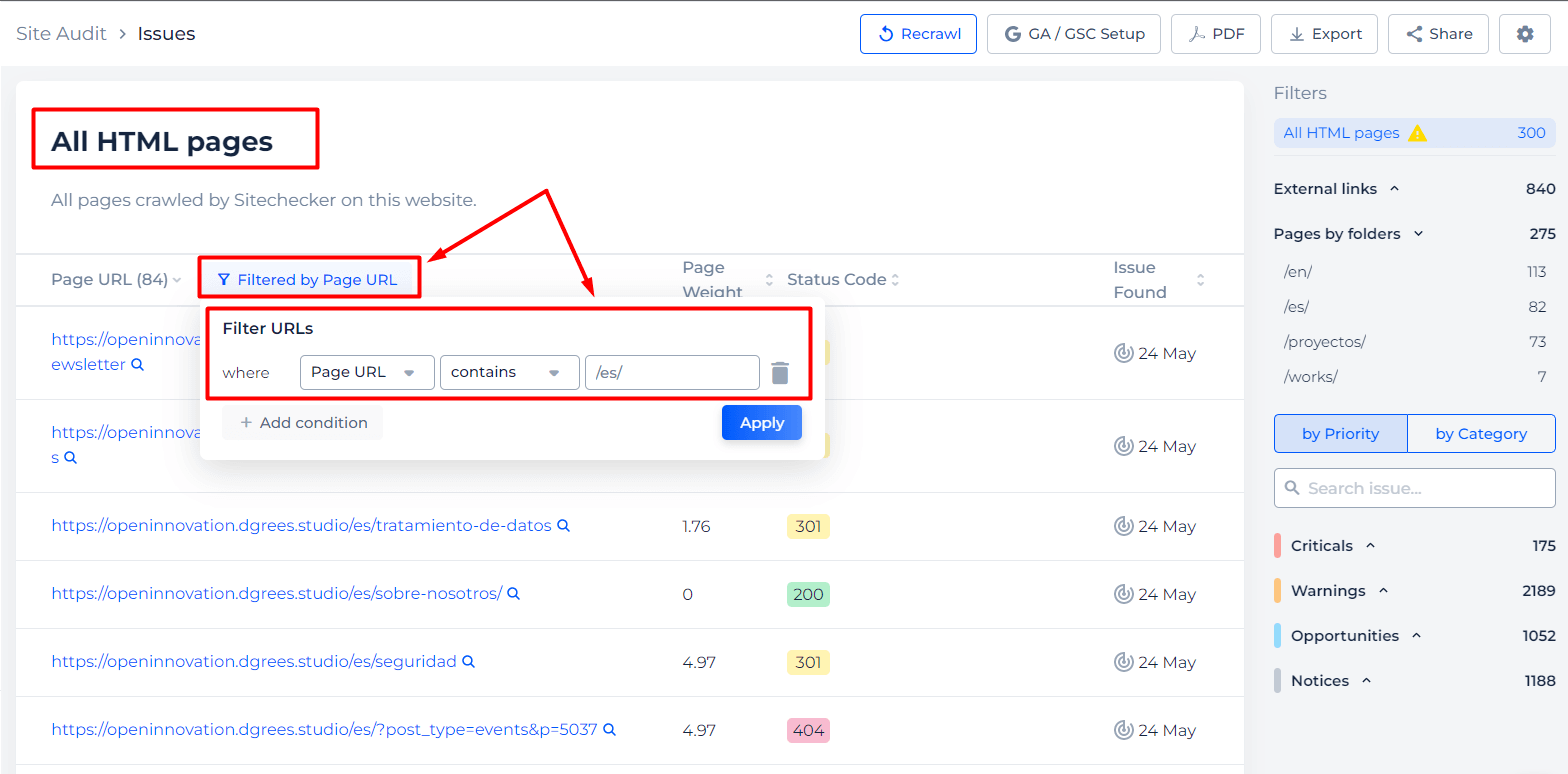Collapse the Criticals group
The height and width of the screenshot is (774, 1568).
(x=1371, y=546)
